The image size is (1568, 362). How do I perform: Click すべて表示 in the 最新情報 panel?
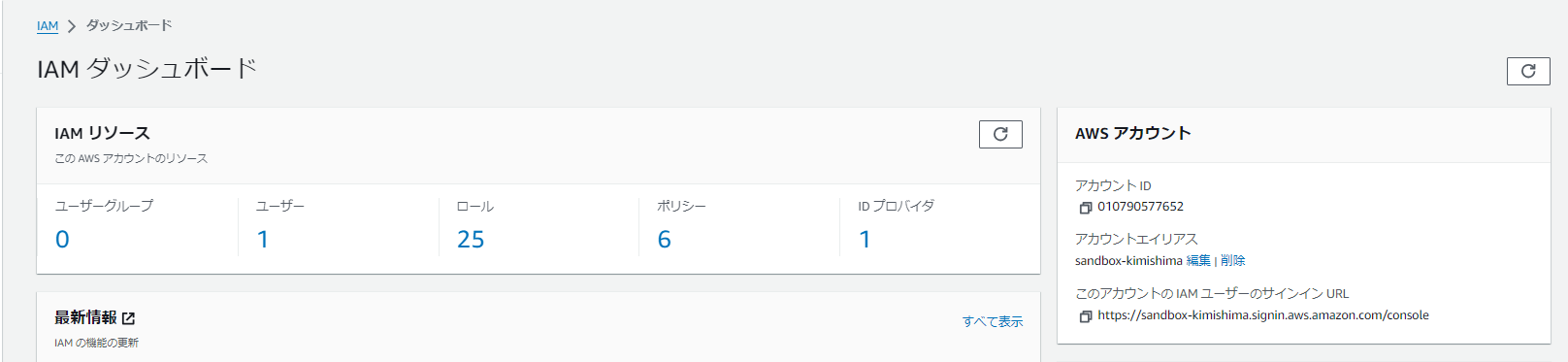click(993, 322)
